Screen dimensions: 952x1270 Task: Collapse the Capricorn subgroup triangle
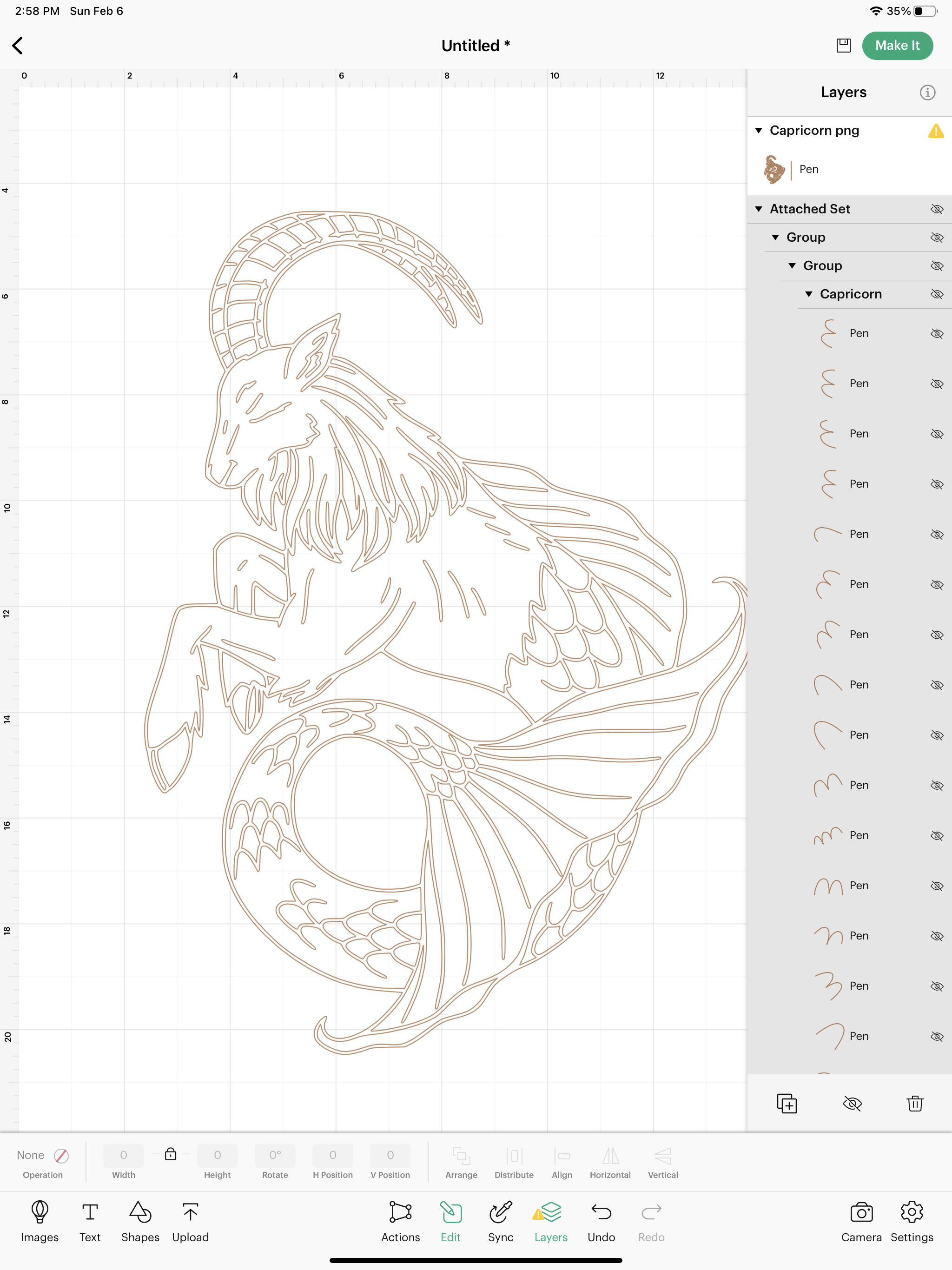click(808, 294)
